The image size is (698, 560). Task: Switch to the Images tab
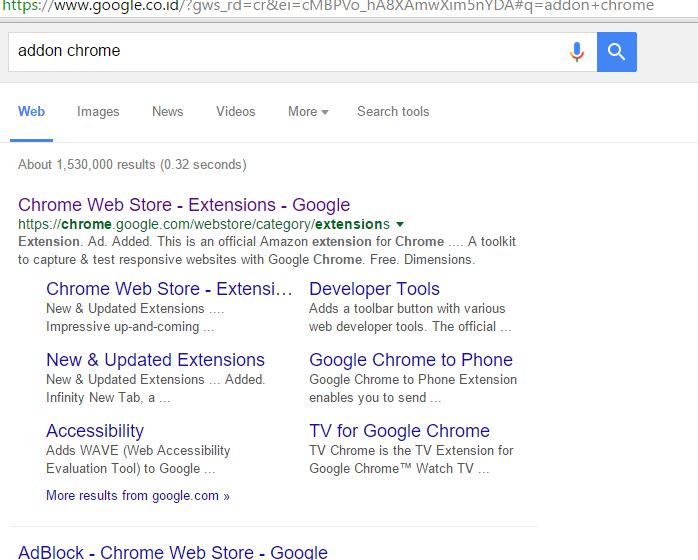(98, 112)
